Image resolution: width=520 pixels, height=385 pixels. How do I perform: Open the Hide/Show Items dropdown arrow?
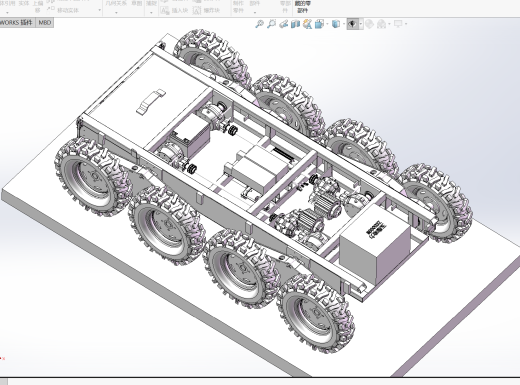(x=361, y=24)
